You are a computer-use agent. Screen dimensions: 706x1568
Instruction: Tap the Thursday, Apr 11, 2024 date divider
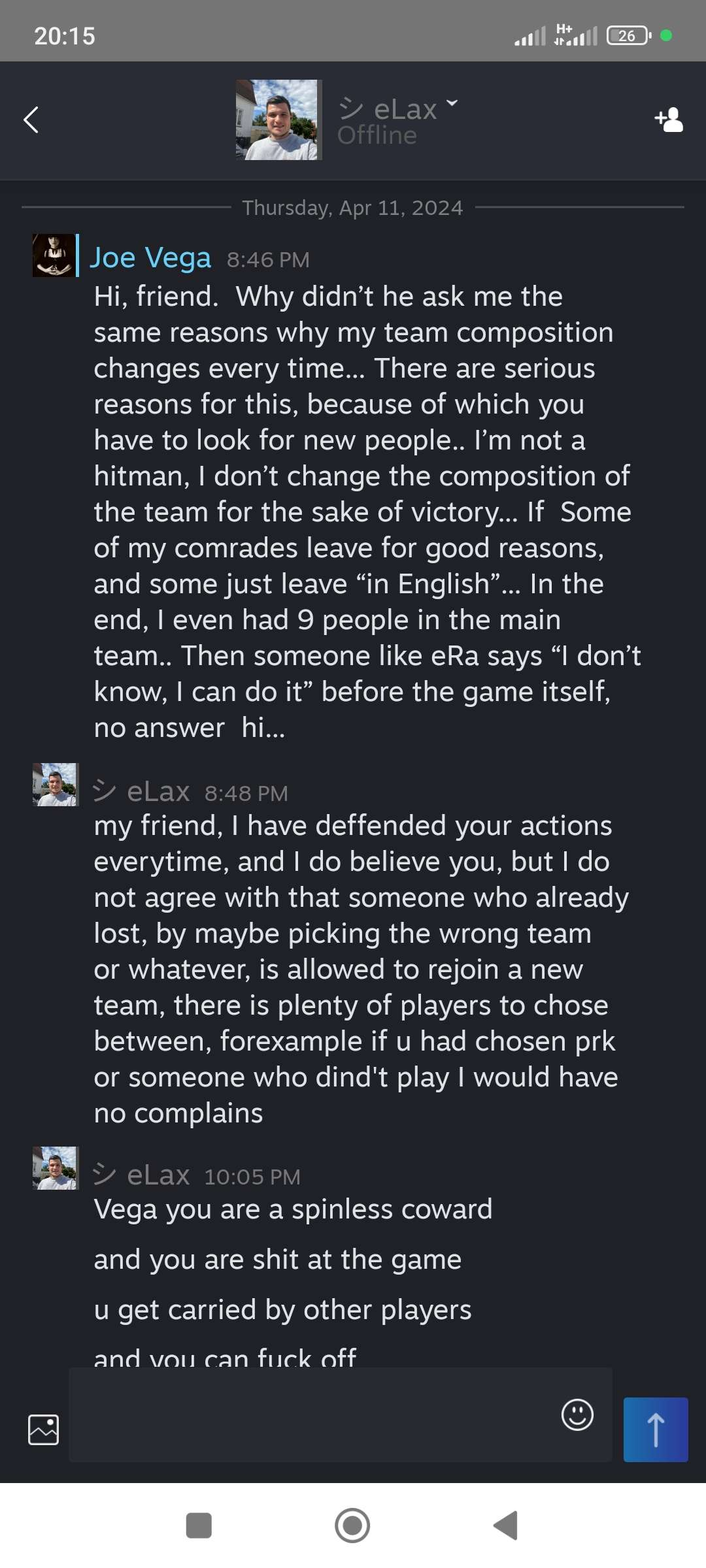[x=352, y=208]
